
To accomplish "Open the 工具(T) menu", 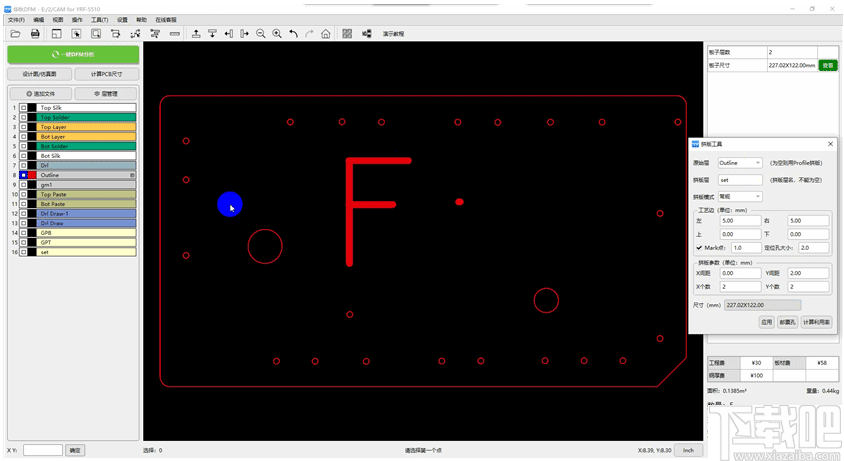I will click(x=100, y=20).
